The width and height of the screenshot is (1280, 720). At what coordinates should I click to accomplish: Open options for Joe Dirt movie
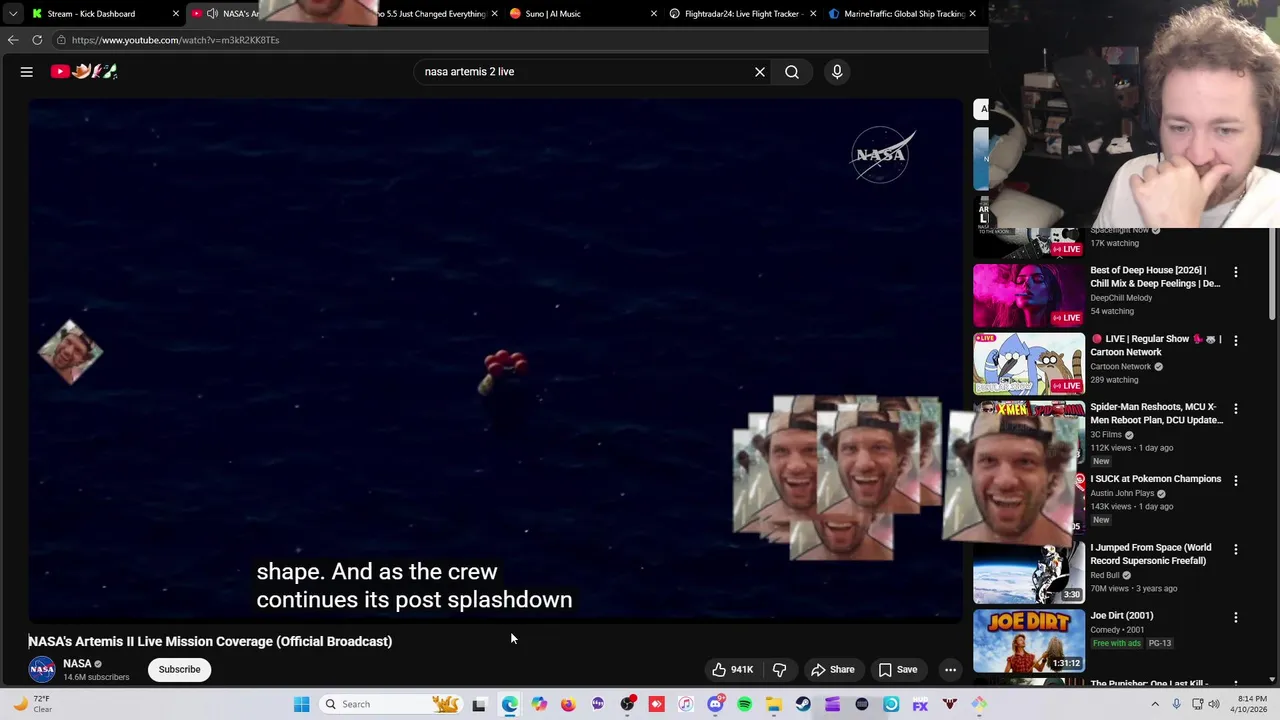coord(1236,618)
